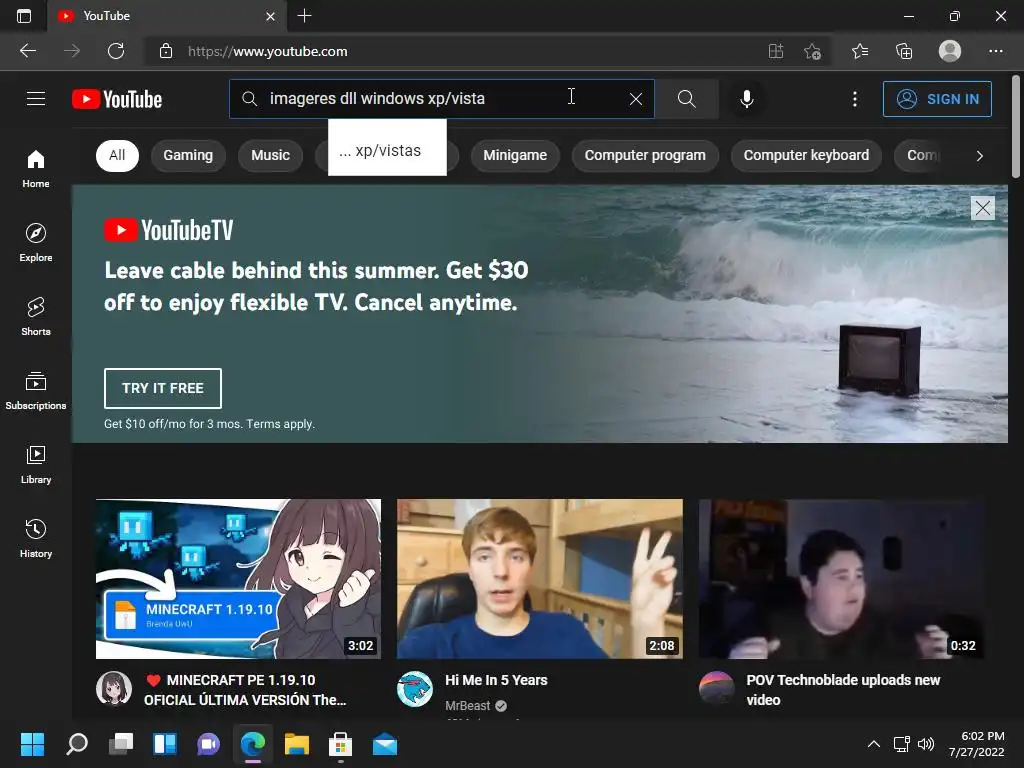
Task: Open the YouTube hamburger guide menu
Action: coord(36,99)
